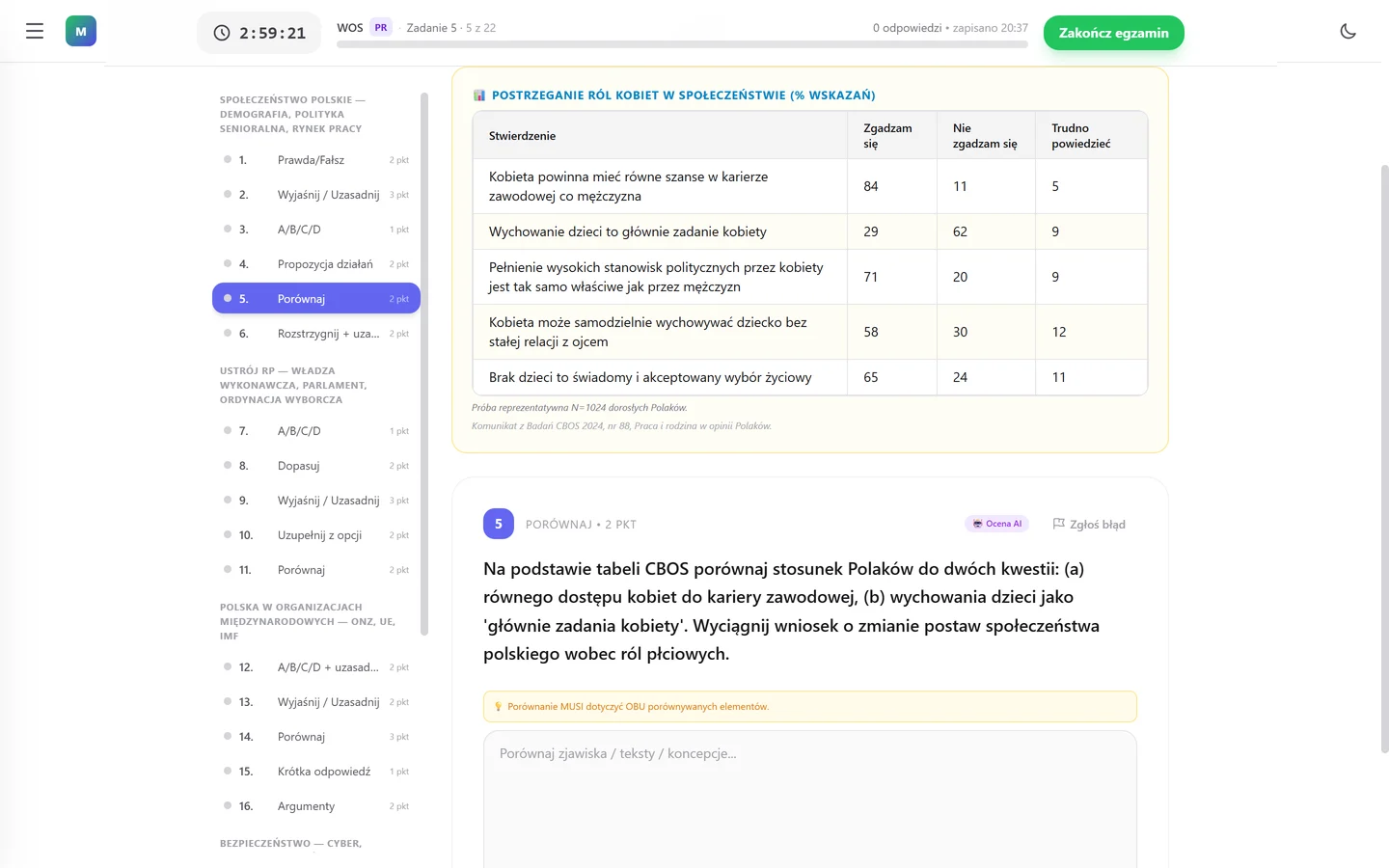Select task 9 Wyjaśnij / Uzasadnij
The height and width of the screenshot is (868, 1389).
pyautogui.click(x=316, y=501)
